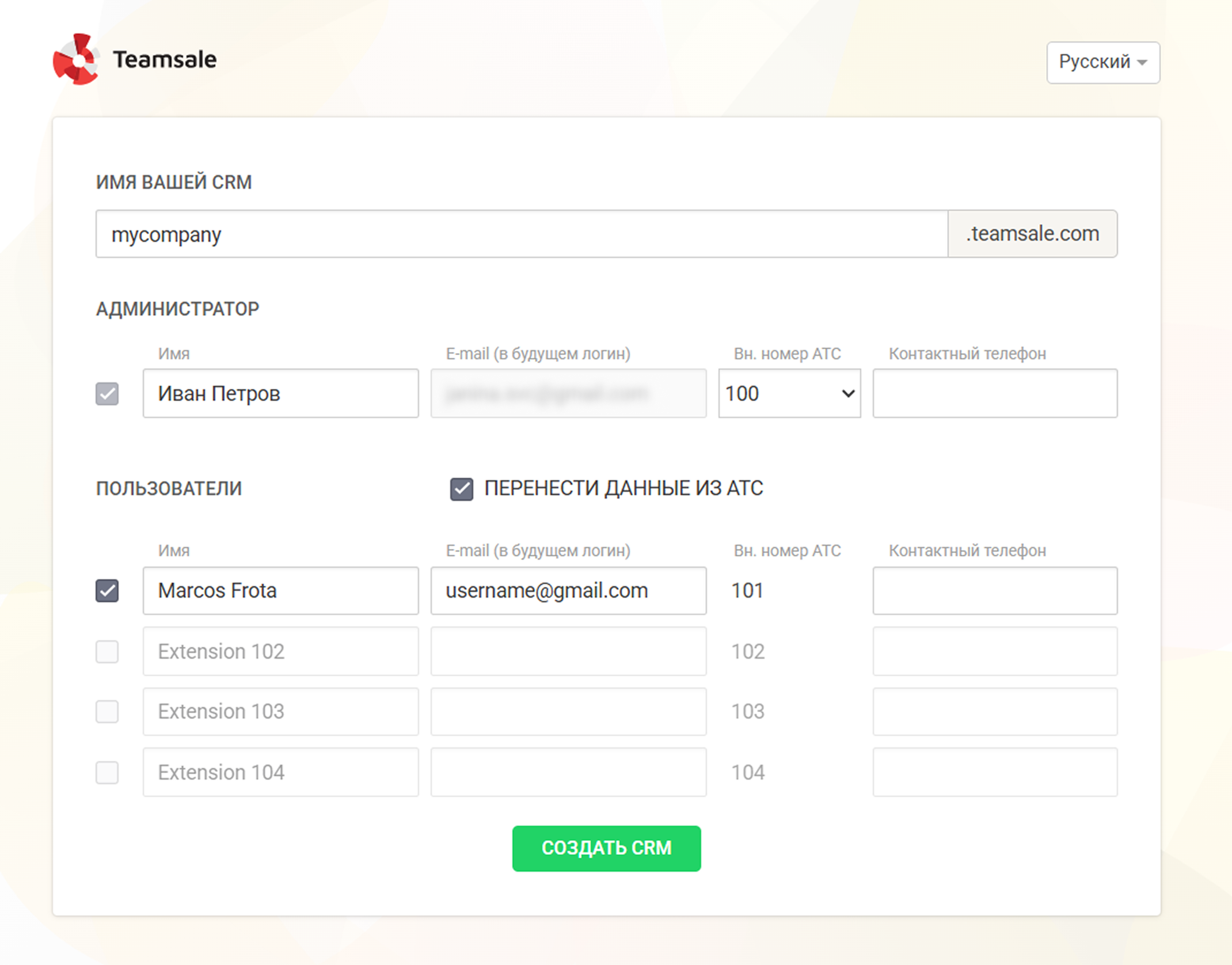Click the Marcos Frota contact phone field
The width and height of the screenshot is (1232, 965).
[x=994, y=591]
